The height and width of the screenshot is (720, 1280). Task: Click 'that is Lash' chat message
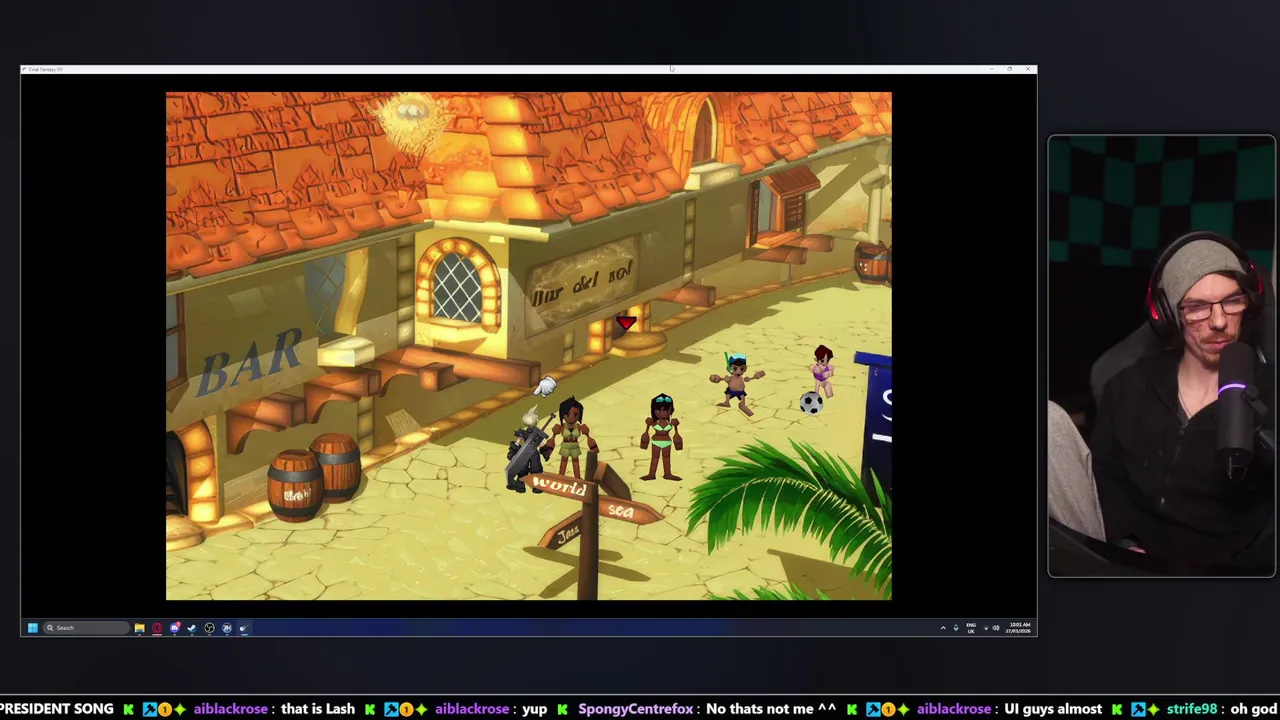tap(318, 709)
